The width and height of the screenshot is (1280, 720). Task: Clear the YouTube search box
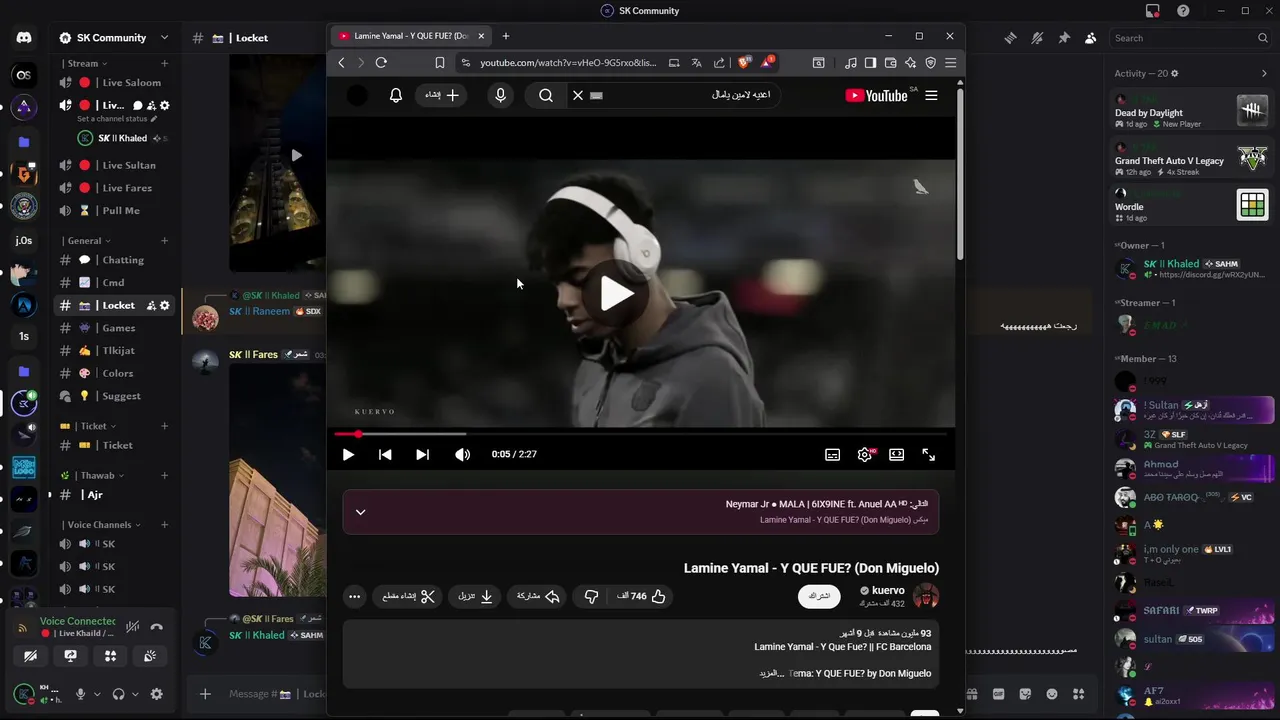point(577,95)
